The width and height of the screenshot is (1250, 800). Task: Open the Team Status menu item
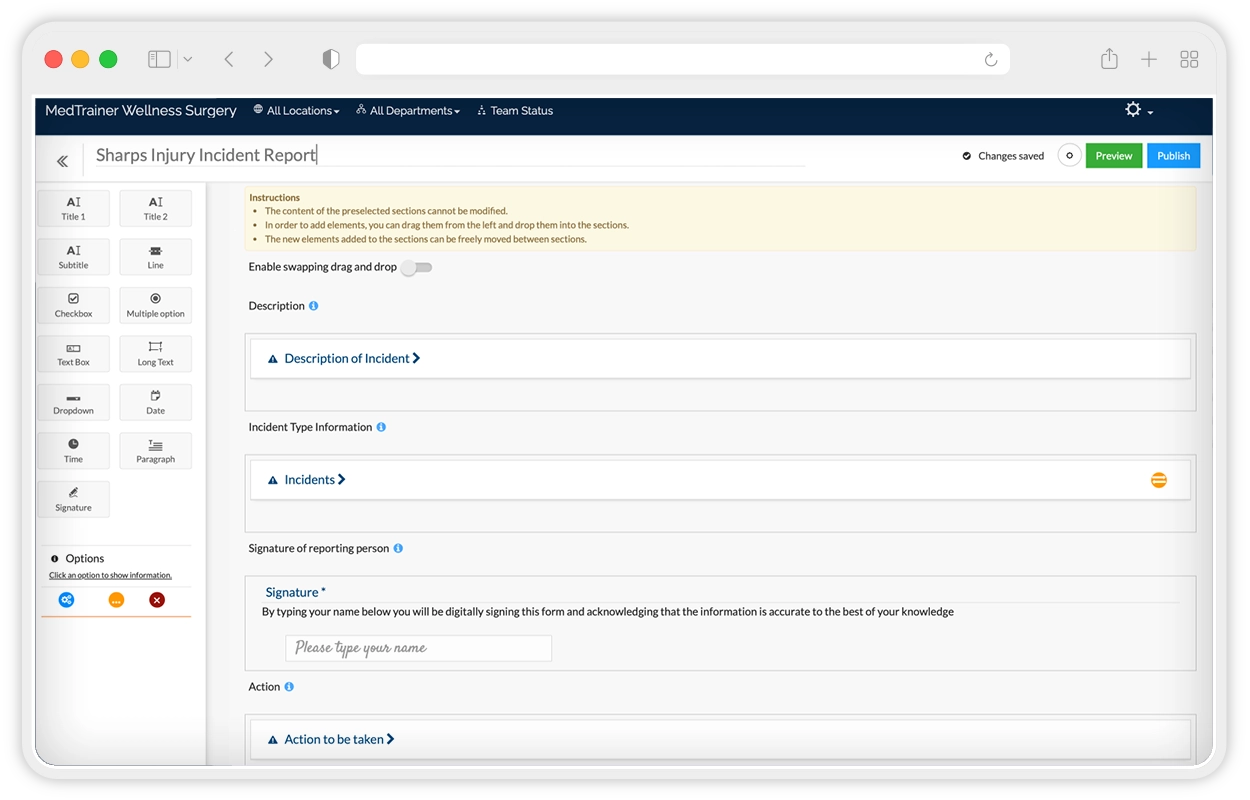[515, 111]
